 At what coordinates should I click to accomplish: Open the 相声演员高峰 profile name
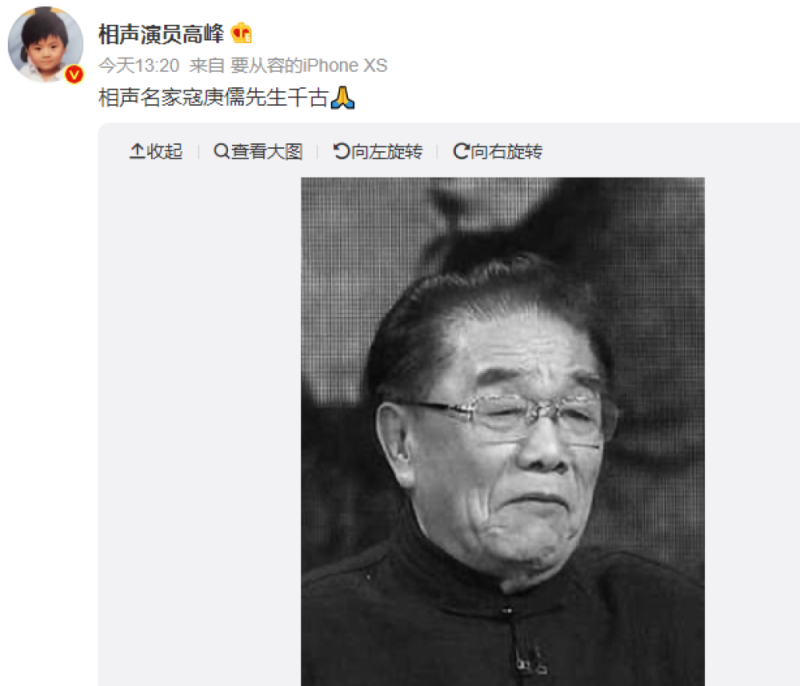(161, 34)
